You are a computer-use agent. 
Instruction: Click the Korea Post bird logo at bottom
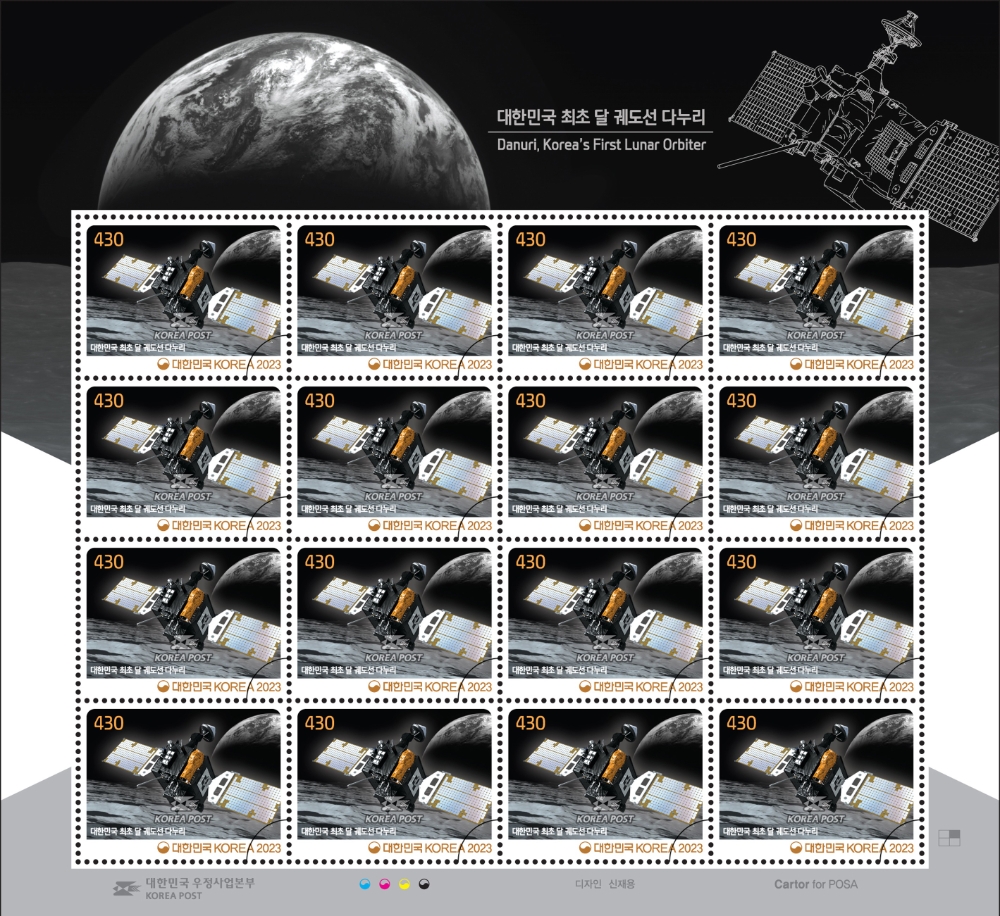point(126,889)
